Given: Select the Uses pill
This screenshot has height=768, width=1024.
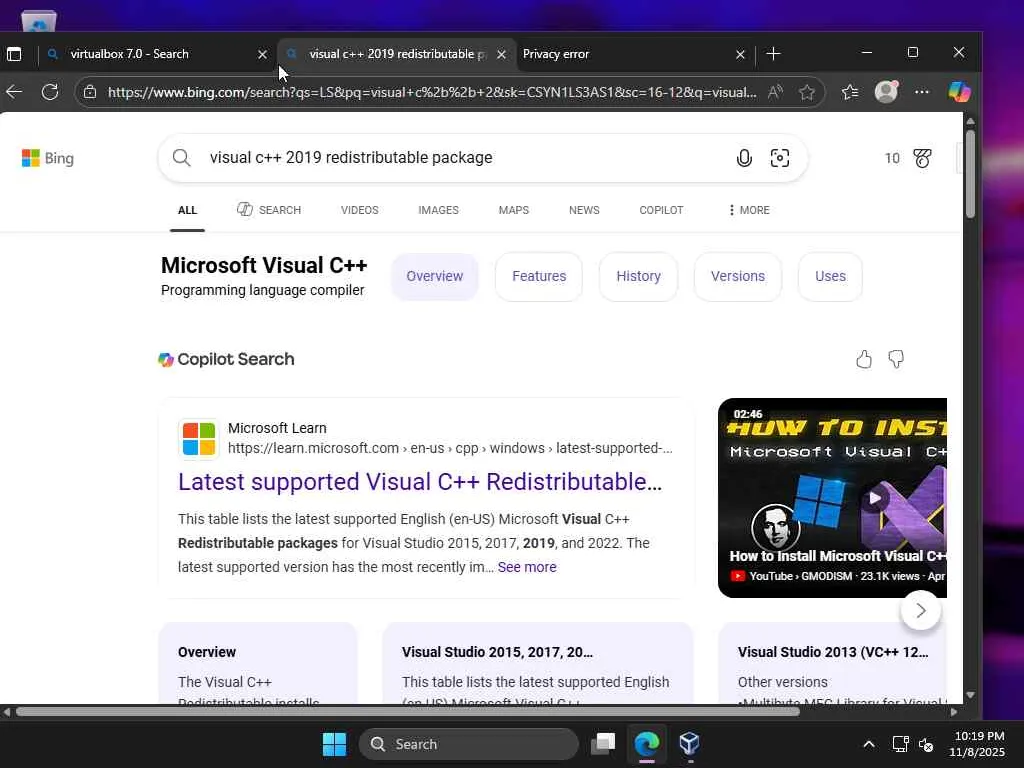Looking at the screenshot, I should click(830, 276).
